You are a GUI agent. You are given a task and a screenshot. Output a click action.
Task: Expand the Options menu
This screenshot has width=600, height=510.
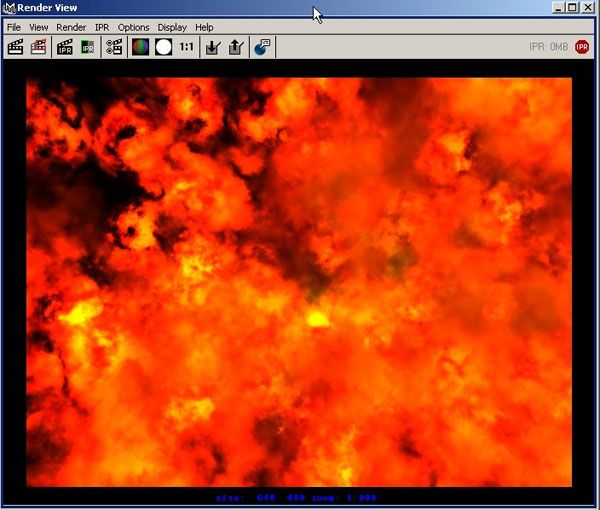[x=133, y=27]
